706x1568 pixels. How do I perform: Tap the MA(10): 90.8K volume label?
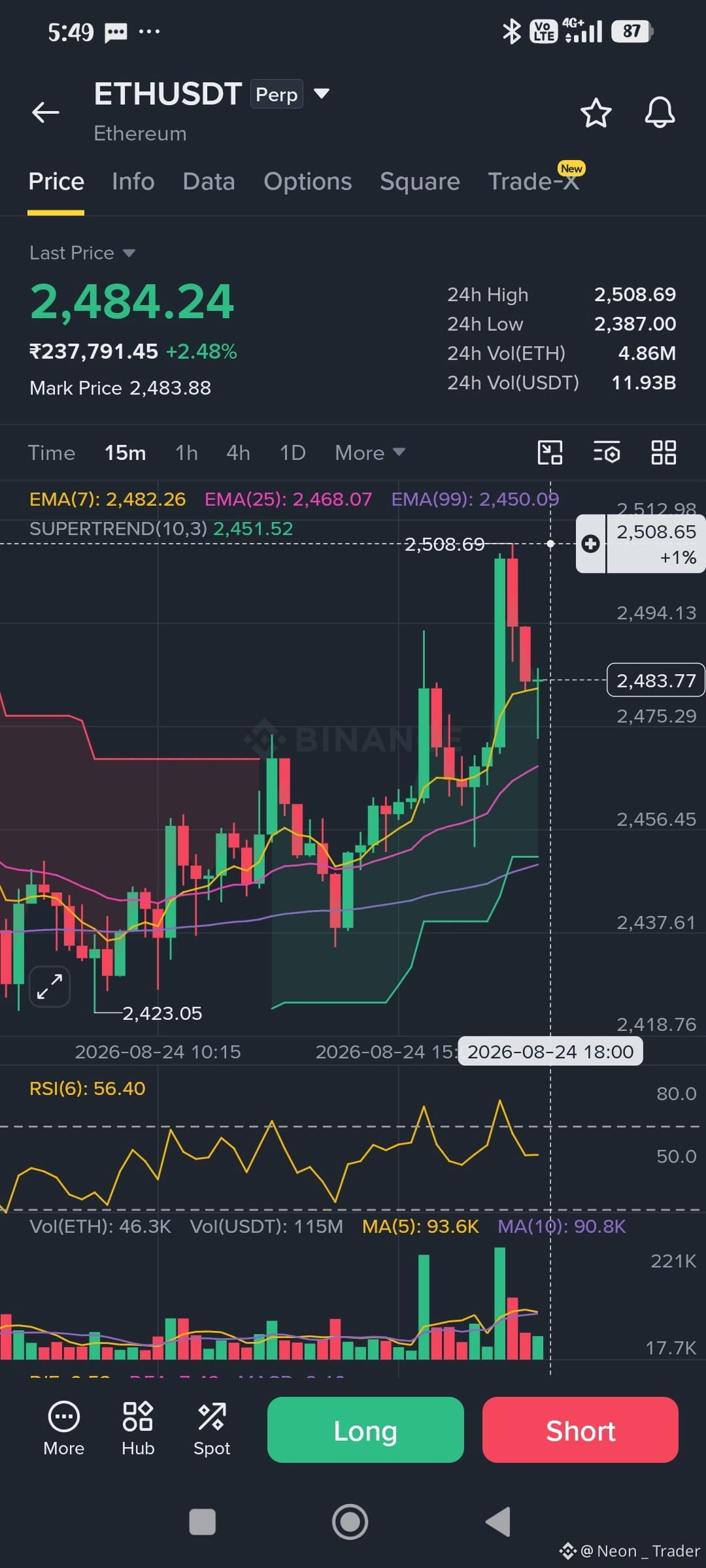[x=562, y=1226]
